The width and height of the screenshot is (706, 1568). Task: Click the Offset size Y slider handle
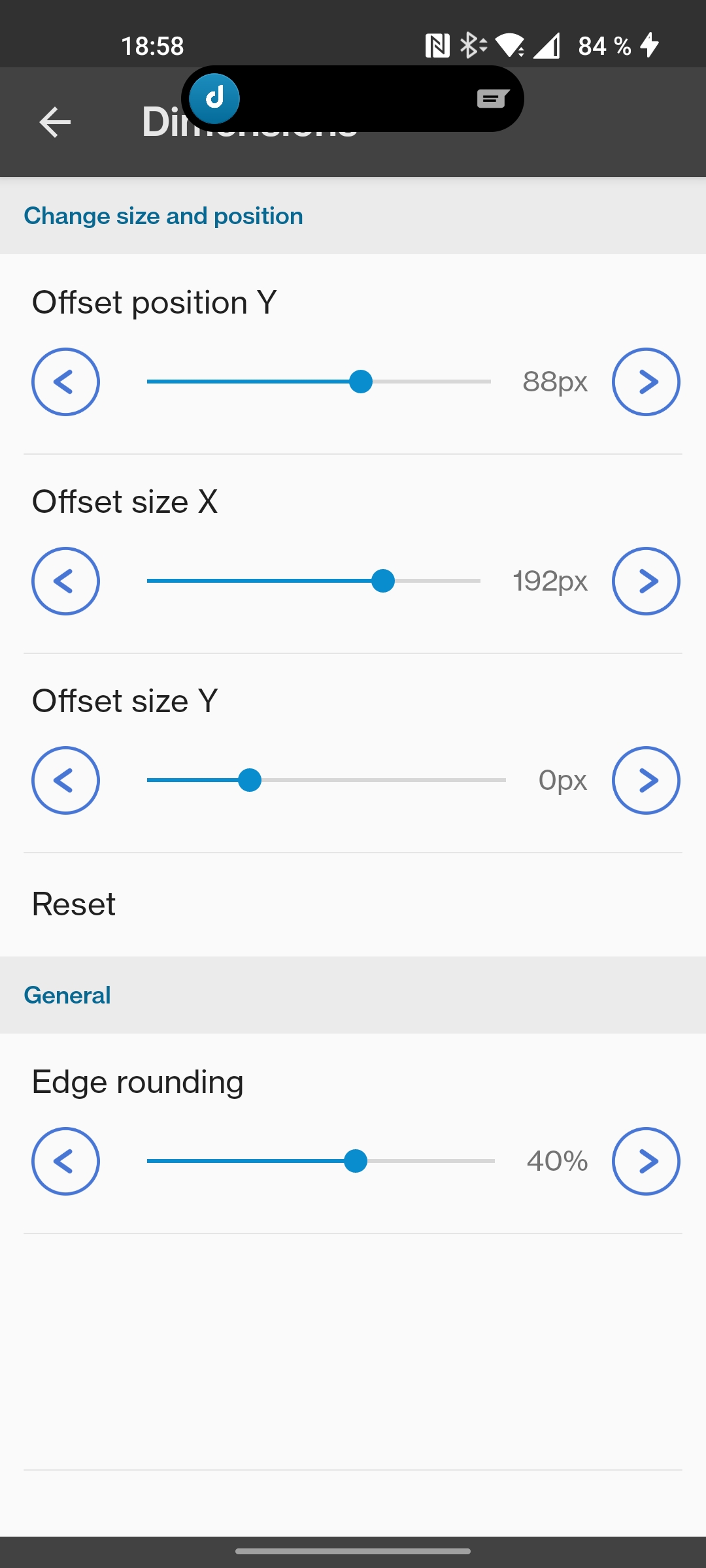(x=250, y=780)
